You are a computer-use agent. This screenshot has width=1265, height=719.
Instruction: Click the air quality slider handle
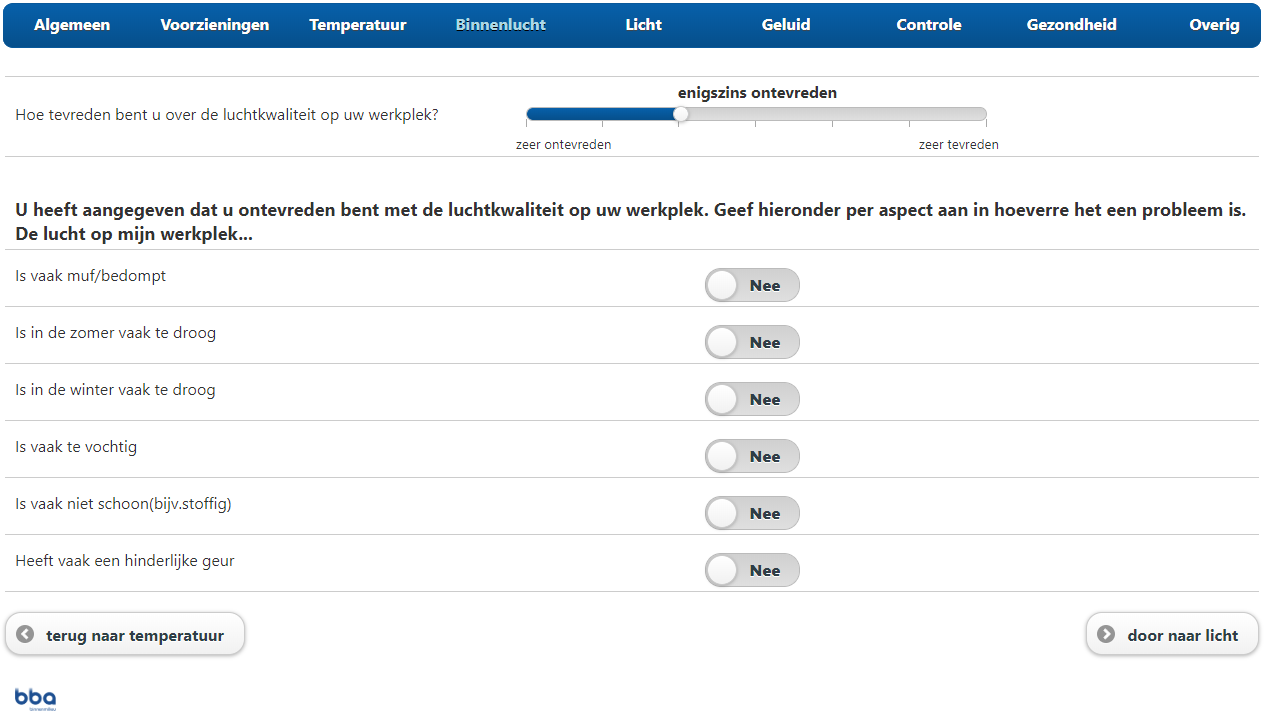point(681,114)
